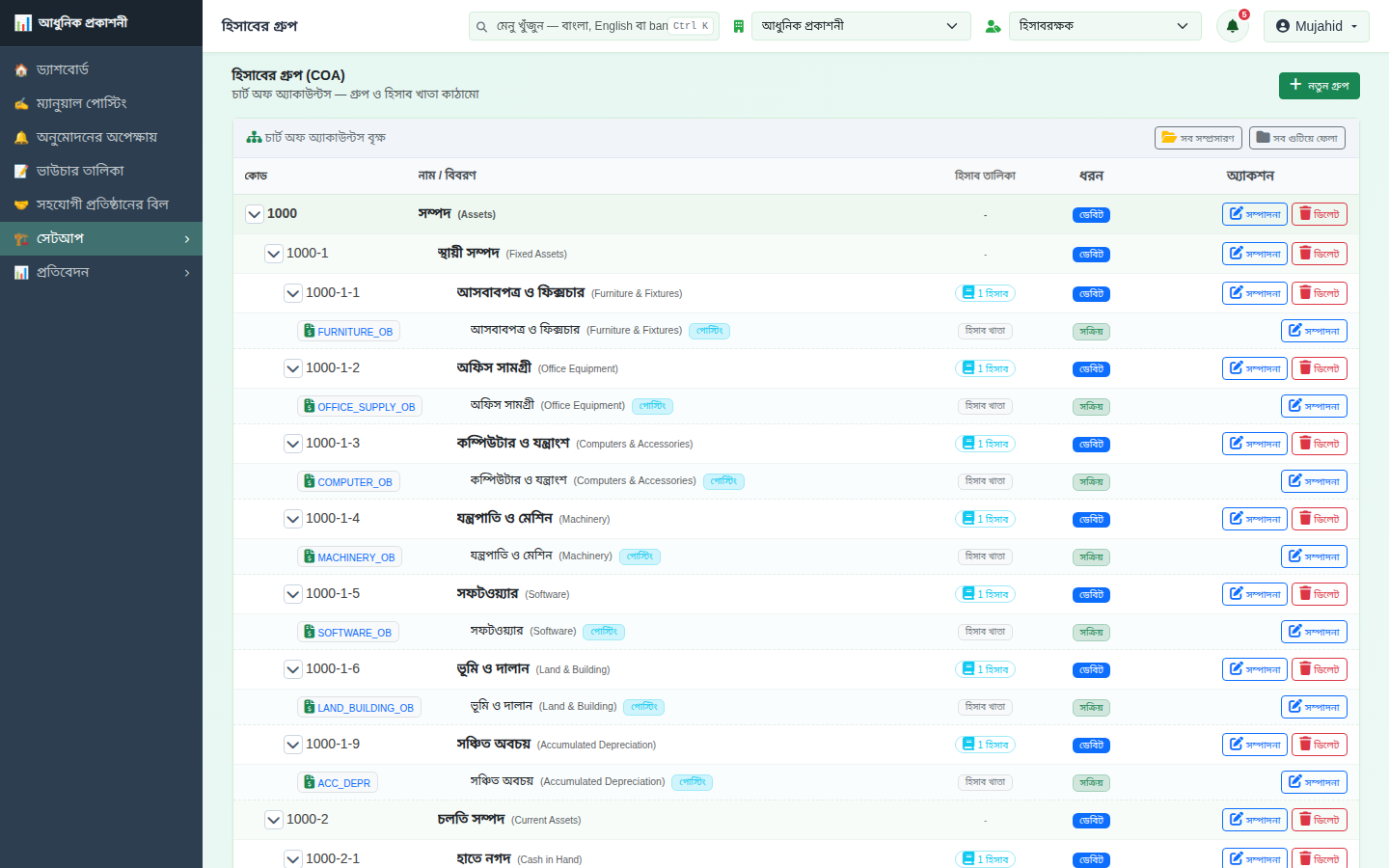Click the green building organization icon
Viewport: 1389px width, 868px height.
tap(738, 26)
